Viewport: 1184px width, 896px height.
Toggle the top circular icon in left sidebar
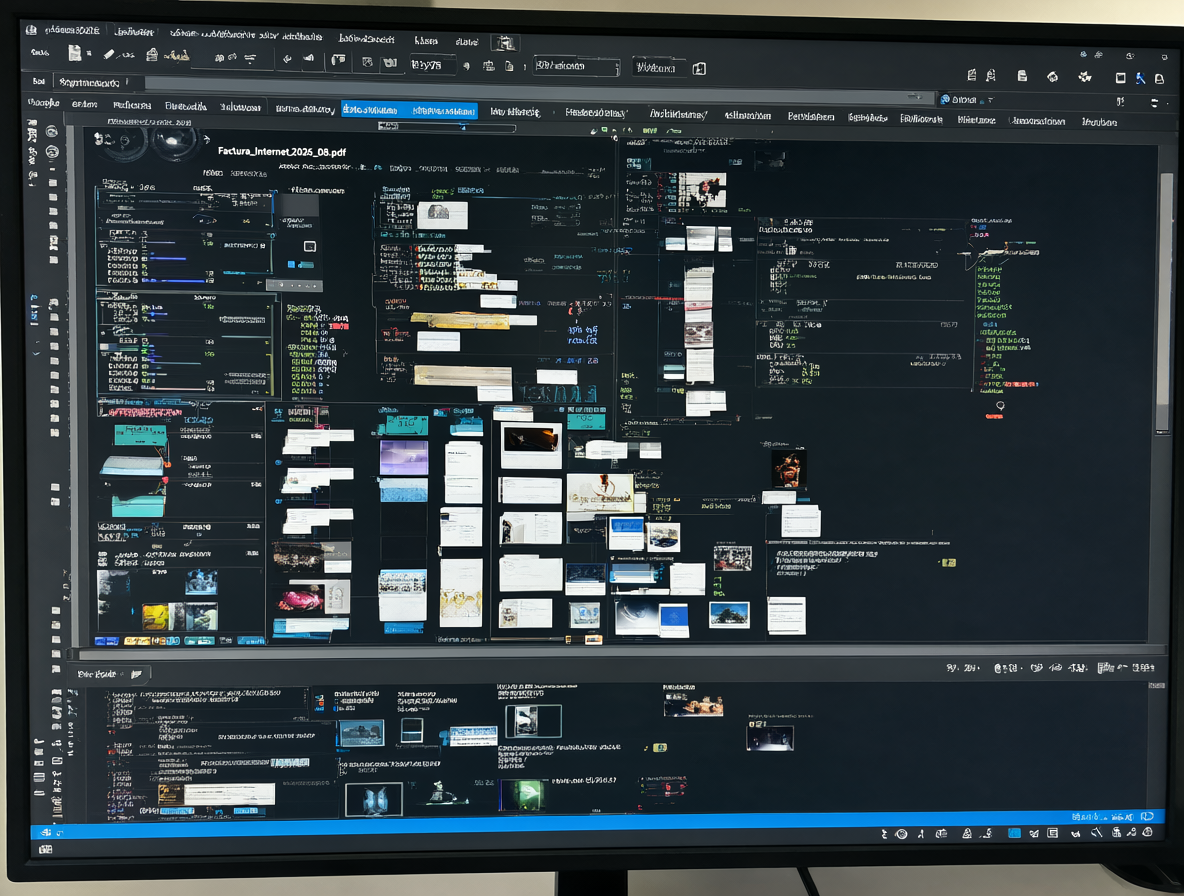51,131
